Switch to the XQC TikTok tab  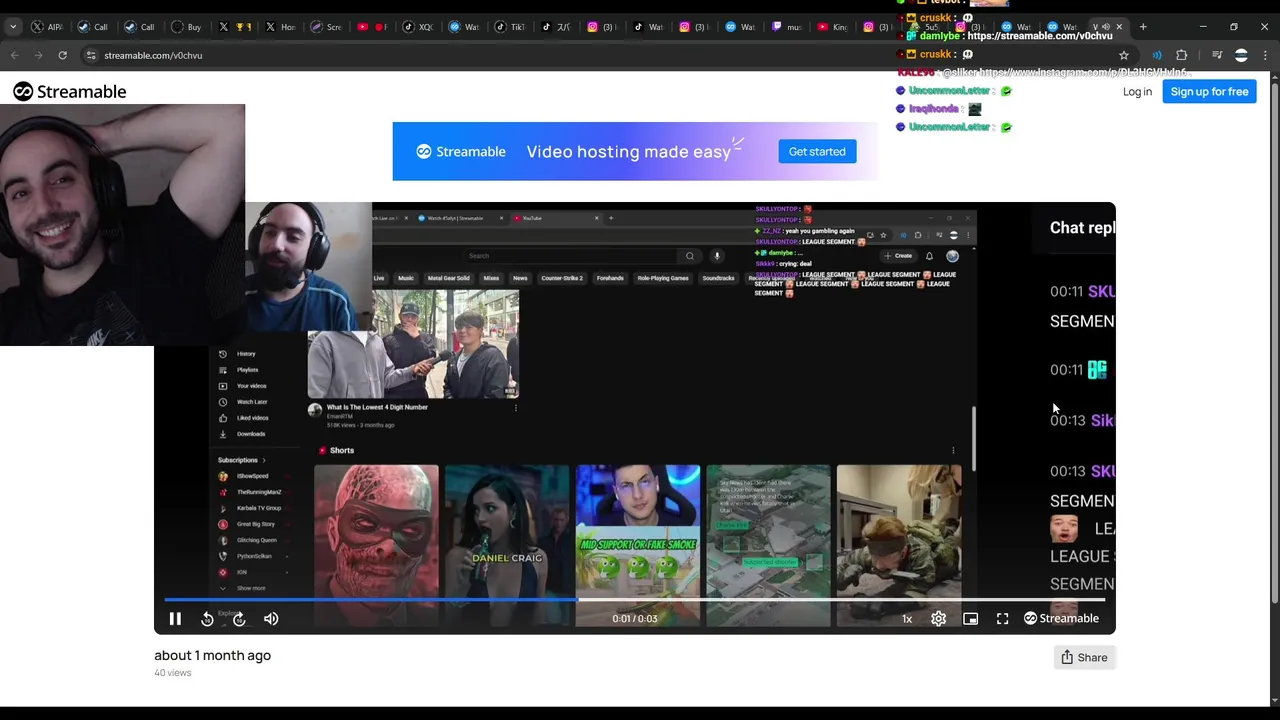pos(418,27)
